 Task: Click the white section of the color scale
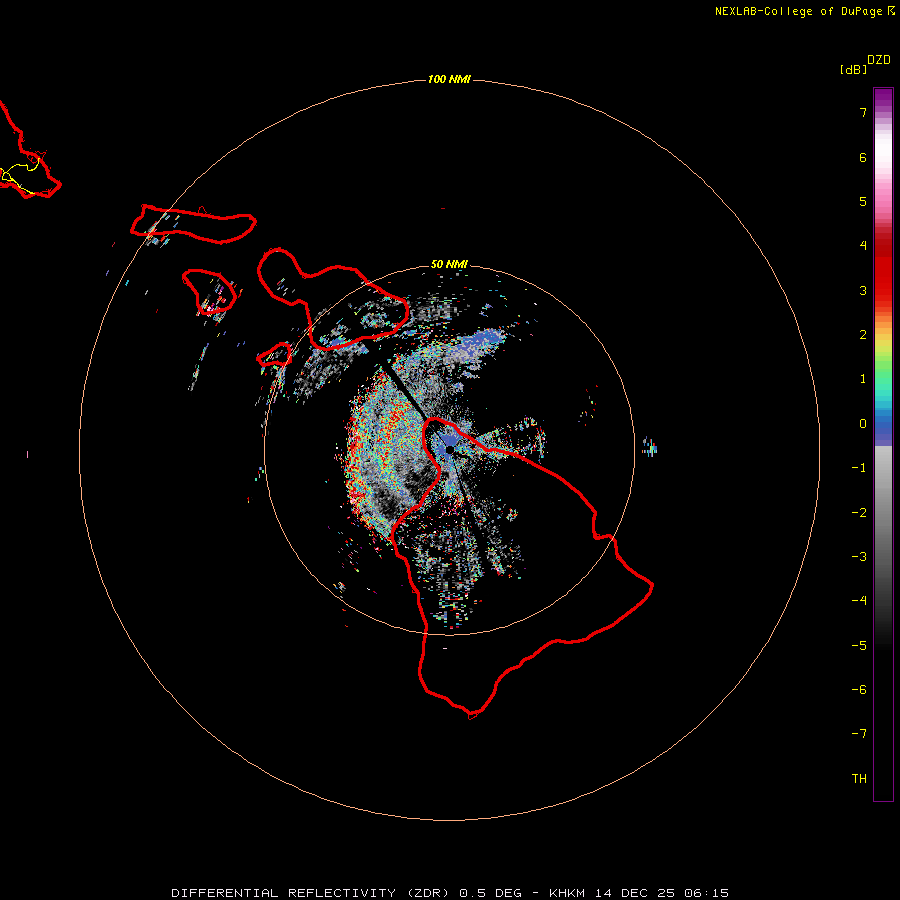(x=883, y=149)
